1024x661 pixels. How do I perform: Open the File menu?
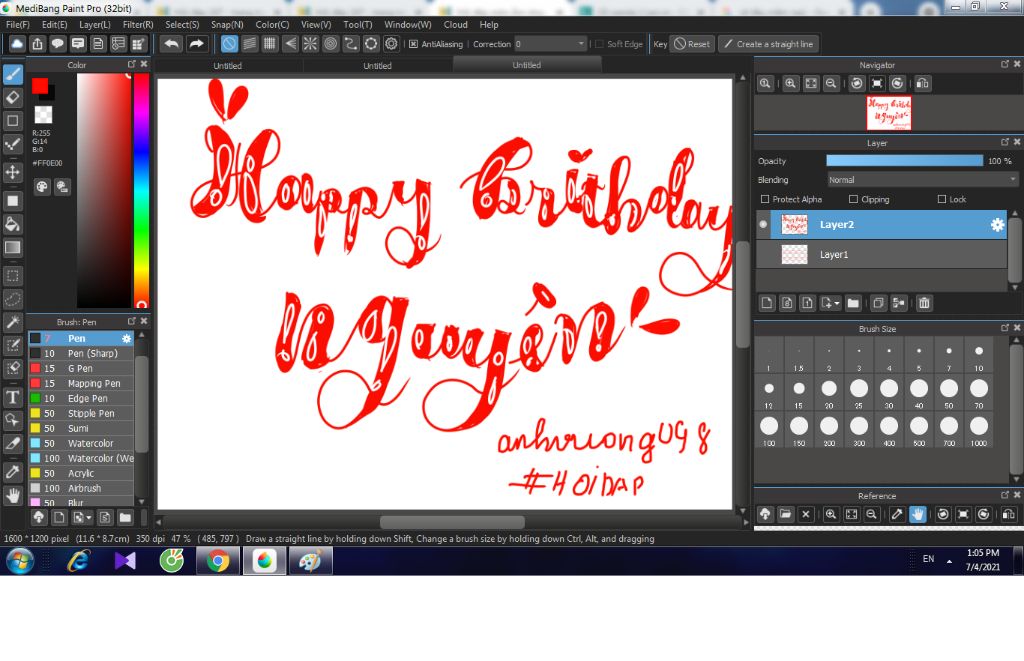pyautogui.click(x=18, y=25)
